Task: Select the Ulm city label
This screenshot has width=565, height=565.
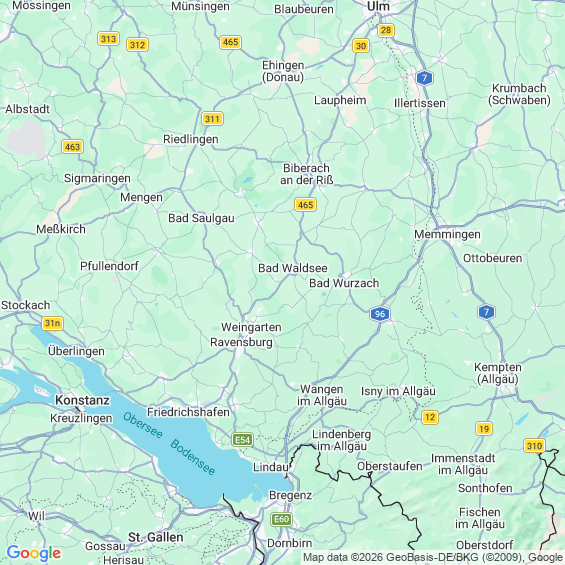Action: click(x=378, y=6)
